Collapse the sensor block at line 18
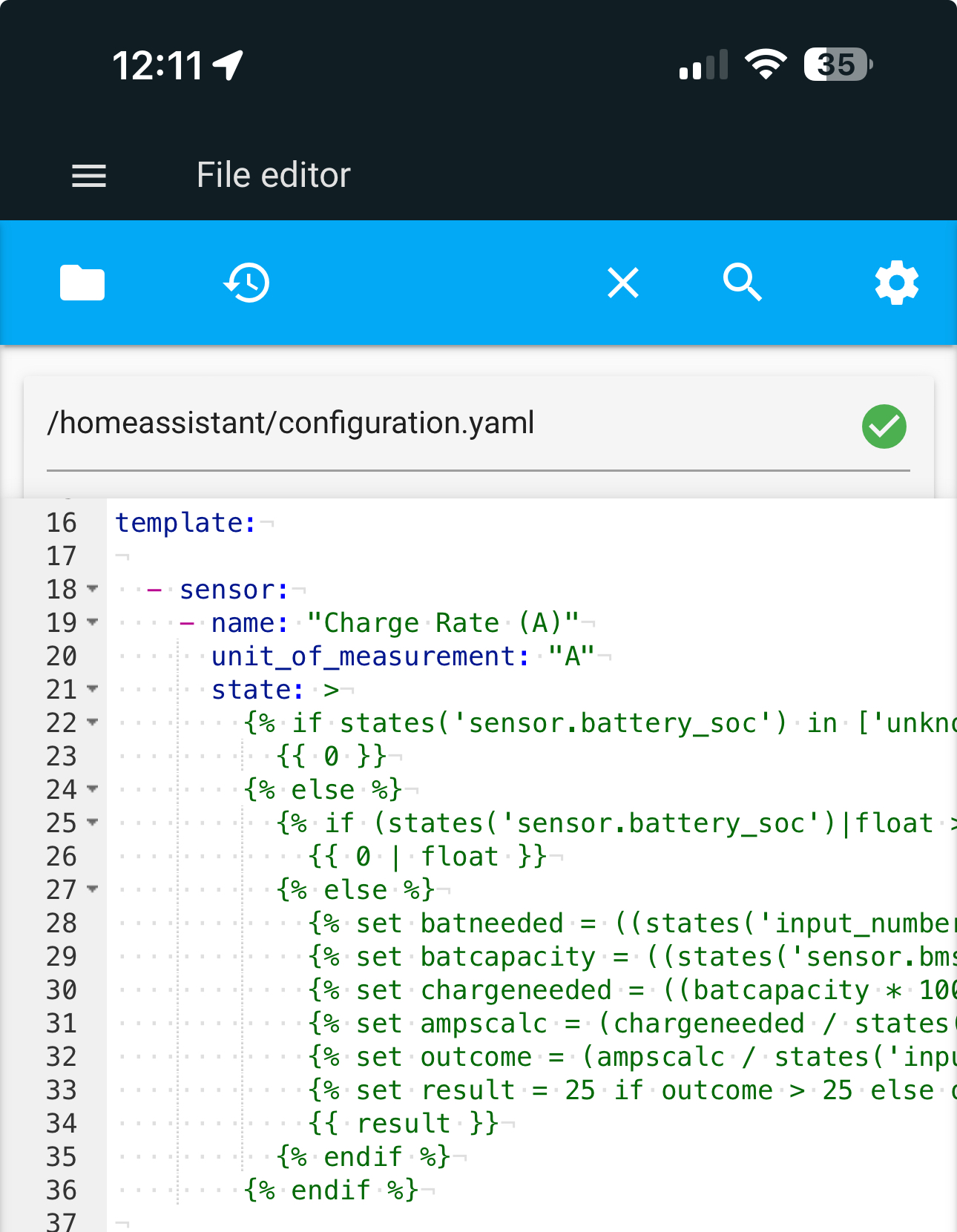The height and width of the screenshot is (1232, 957). (93, 589)
